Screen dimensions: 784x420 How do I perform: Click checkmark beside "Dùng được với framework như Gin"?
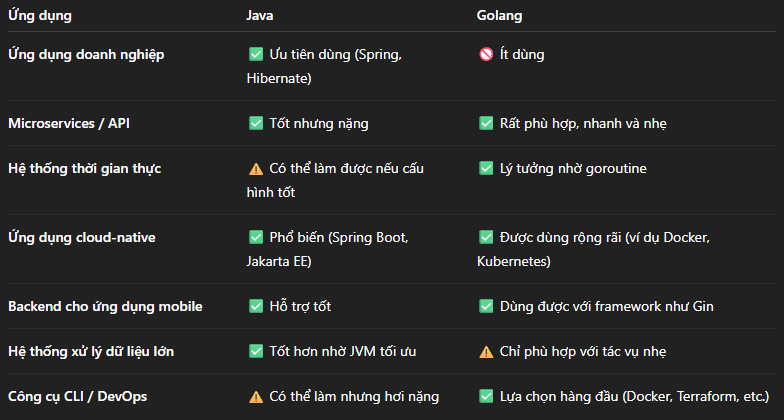pyautogui.click(x=486, y=306)
